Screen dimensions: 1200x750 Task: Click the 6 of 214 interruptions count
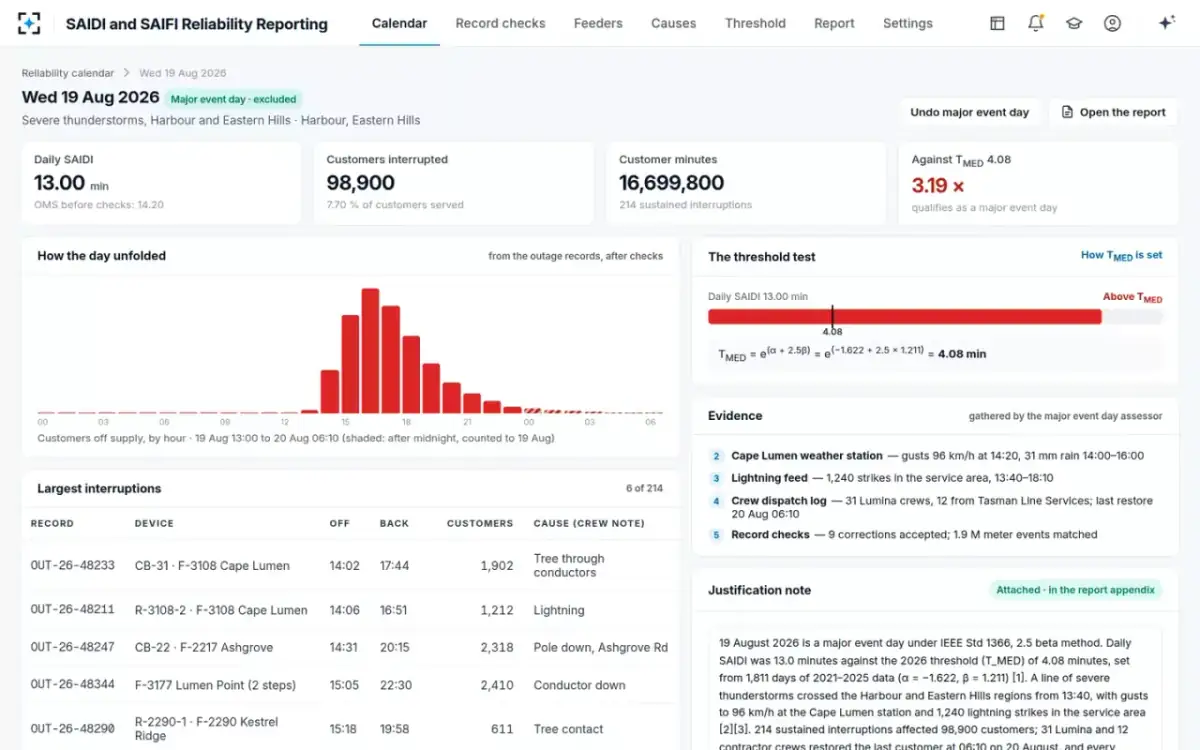[x=644, y=489]
